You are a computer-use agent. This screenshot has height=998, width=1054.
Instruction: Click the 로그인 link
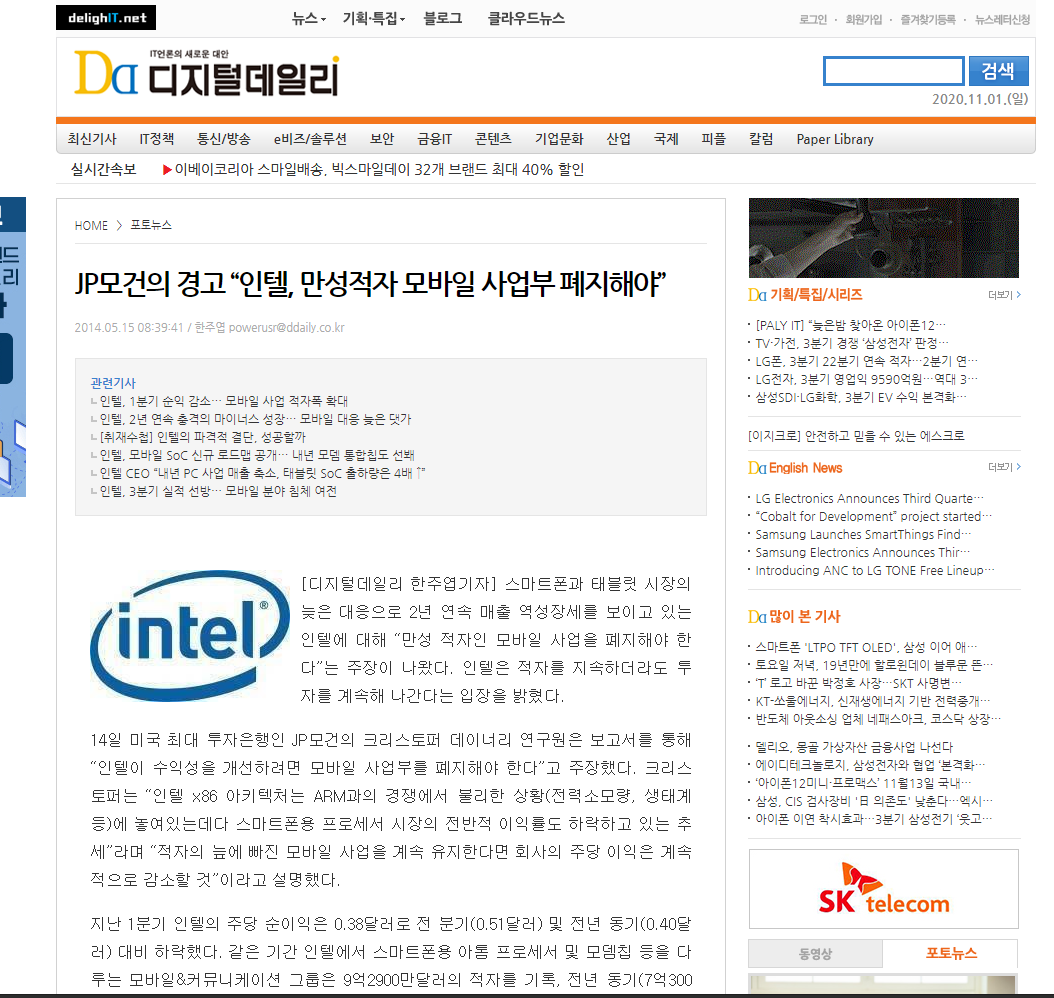click(x=813, y=19)
